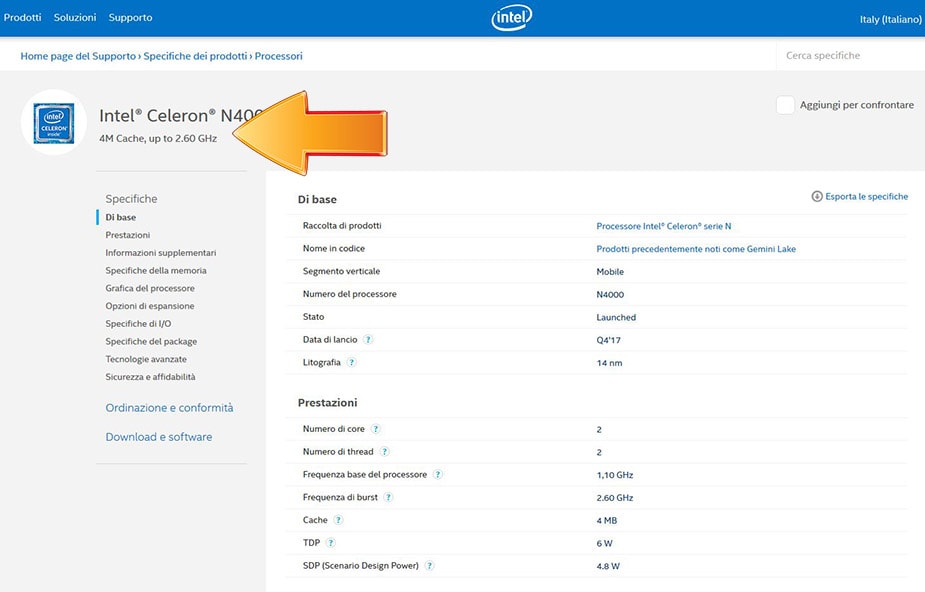Click the 2.60 GHz burst frequency value

click(x=615, y=498)
